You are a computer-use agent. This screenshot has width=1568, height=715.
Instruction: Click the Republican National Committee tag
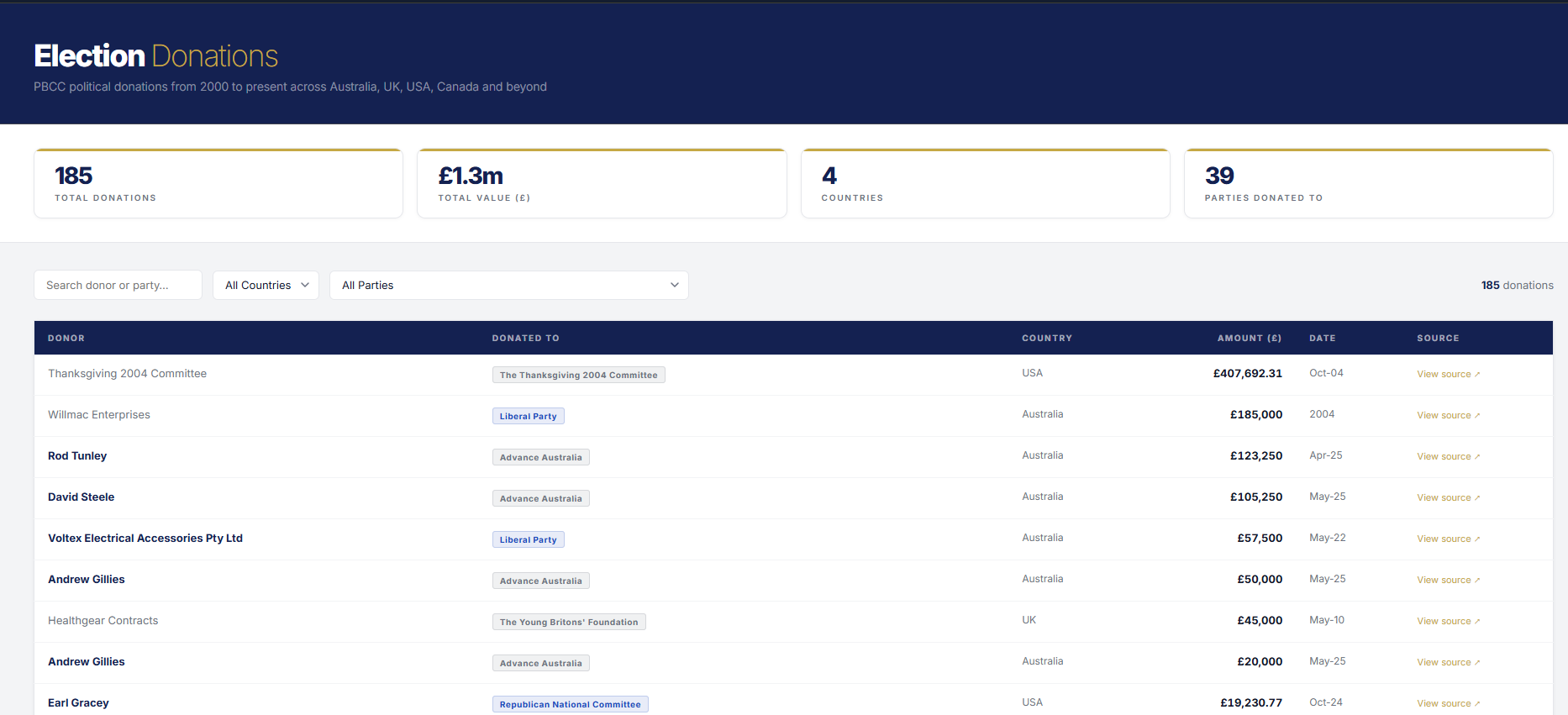coord(570,704)
